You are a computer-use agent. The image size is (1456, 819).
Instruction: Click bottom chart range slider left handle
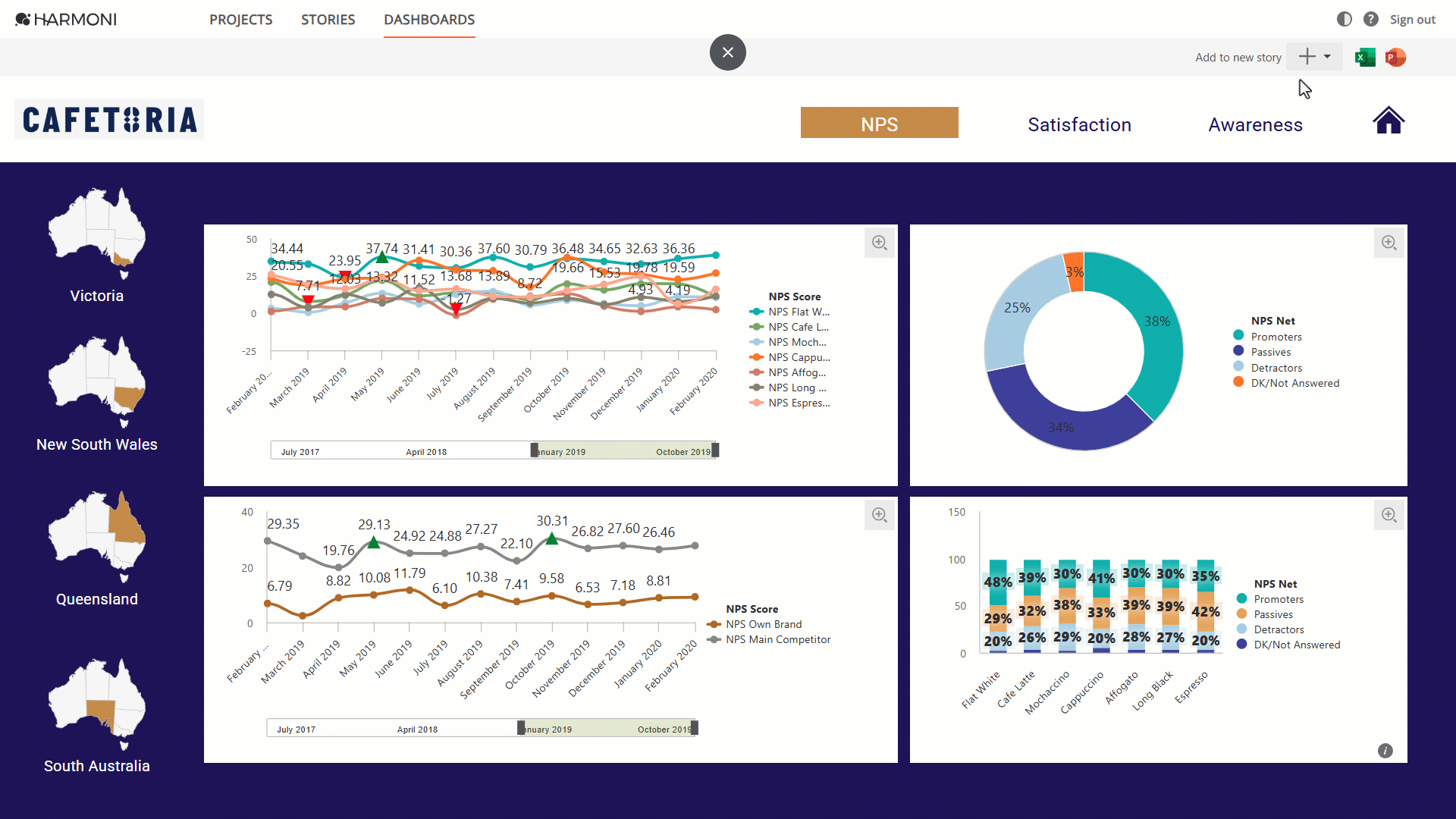(x=521, y=728)
